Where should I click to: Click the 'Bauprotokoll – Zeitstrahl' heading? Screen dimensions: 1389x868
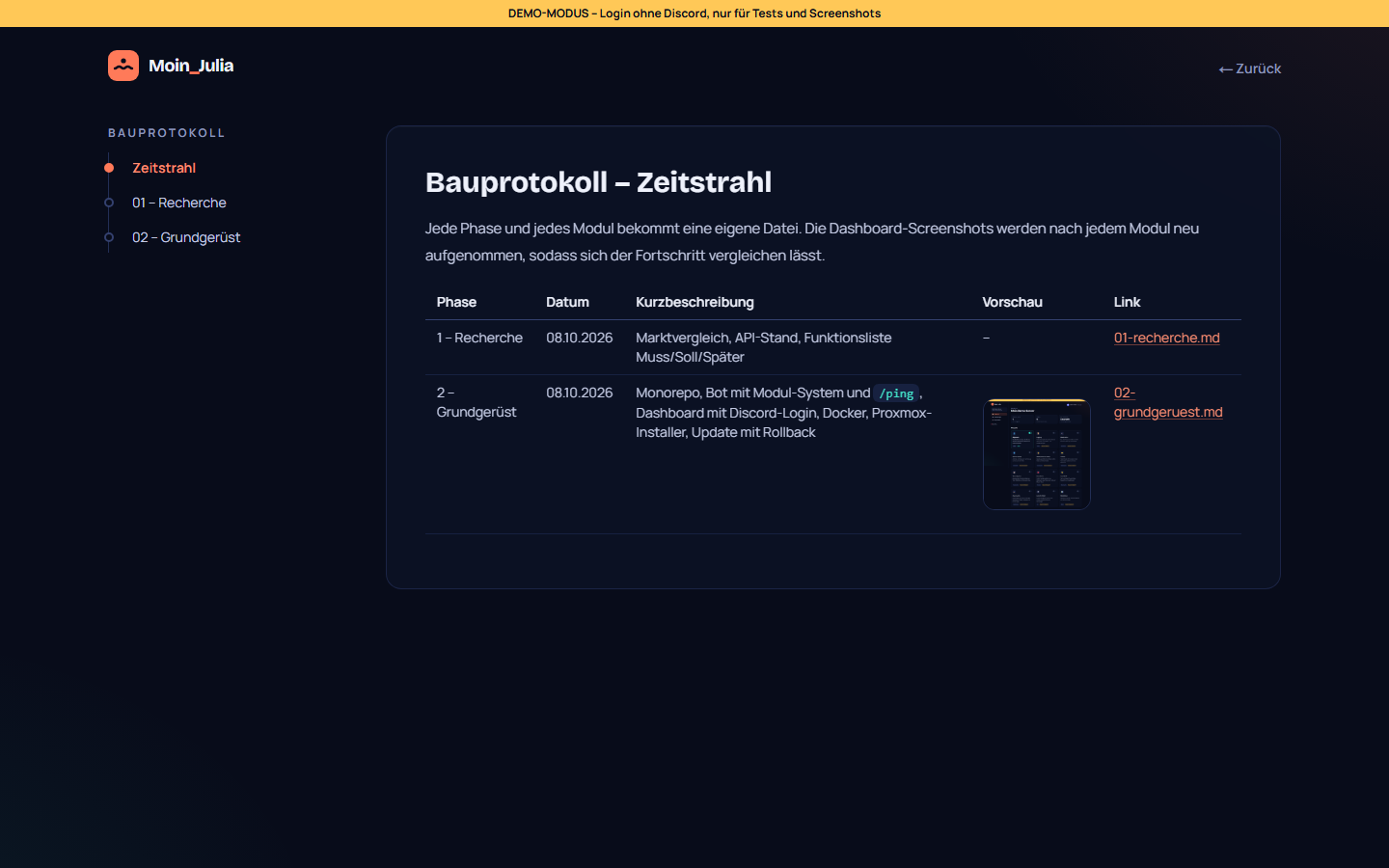598,182
